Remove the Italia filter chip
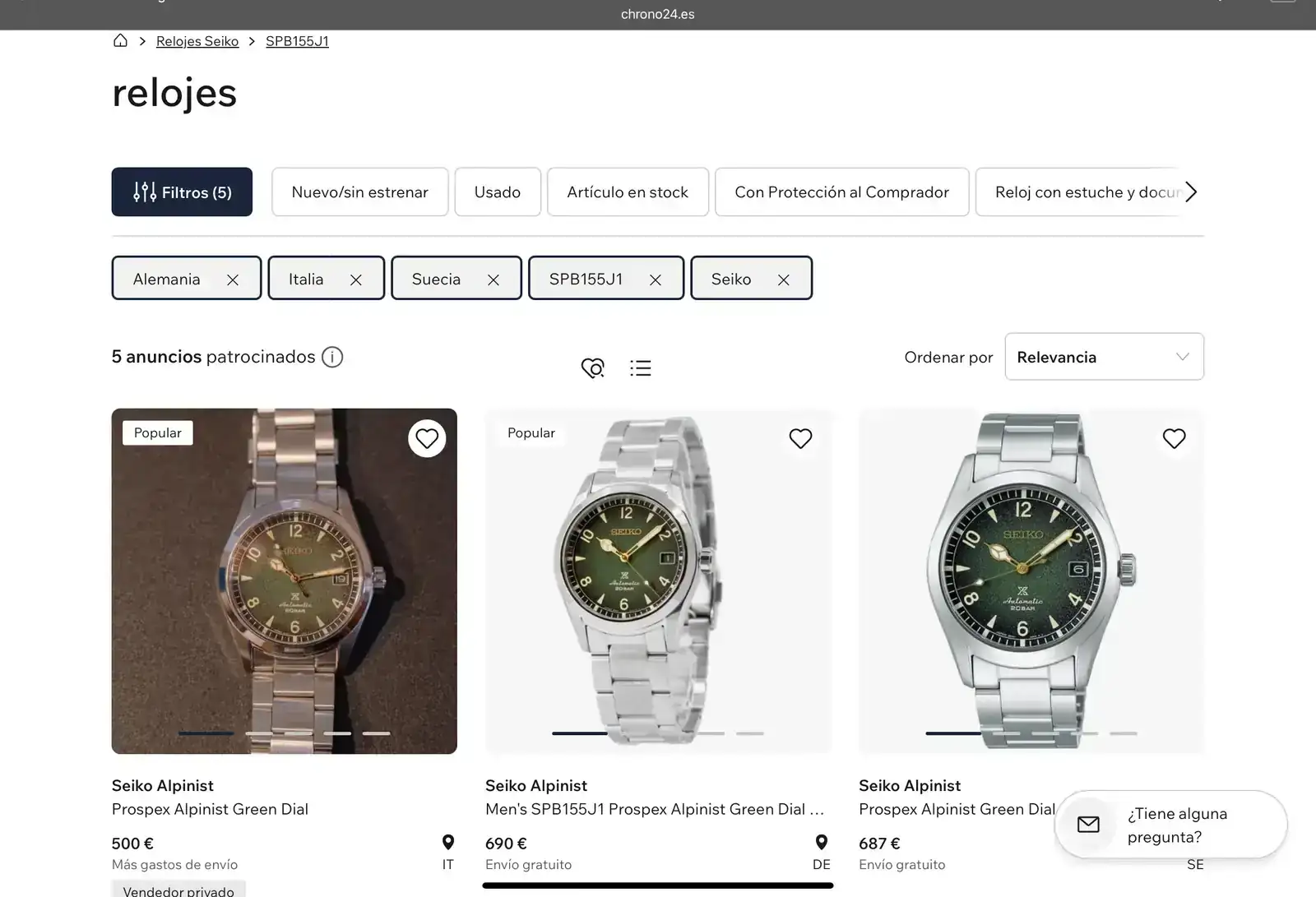The height and width of the screenshot is (897, 1316). [356, 280]
